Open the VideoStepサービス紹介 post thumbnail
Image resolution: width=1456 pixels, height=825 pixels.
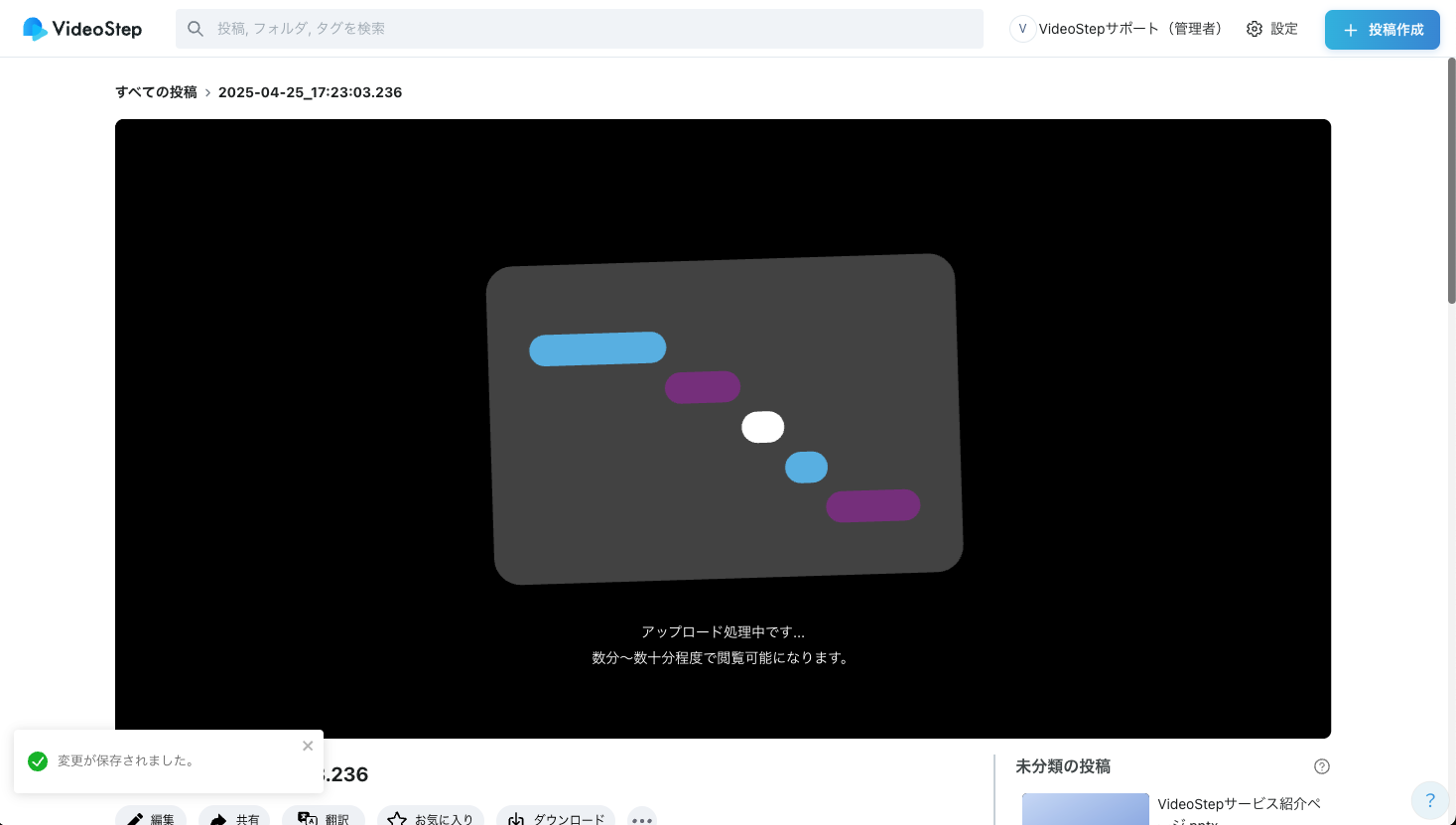pyautogui.click(x=1085, y=810)
